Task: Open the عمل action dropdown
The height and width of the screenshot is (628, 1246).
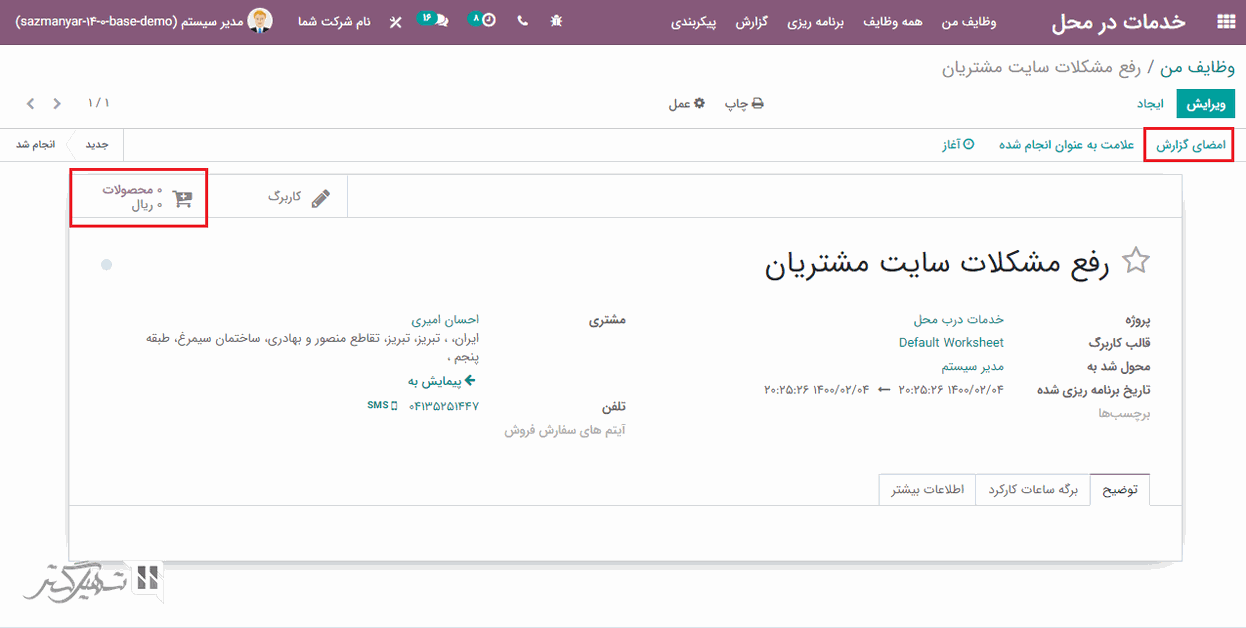Action: (x=687, y=104)
